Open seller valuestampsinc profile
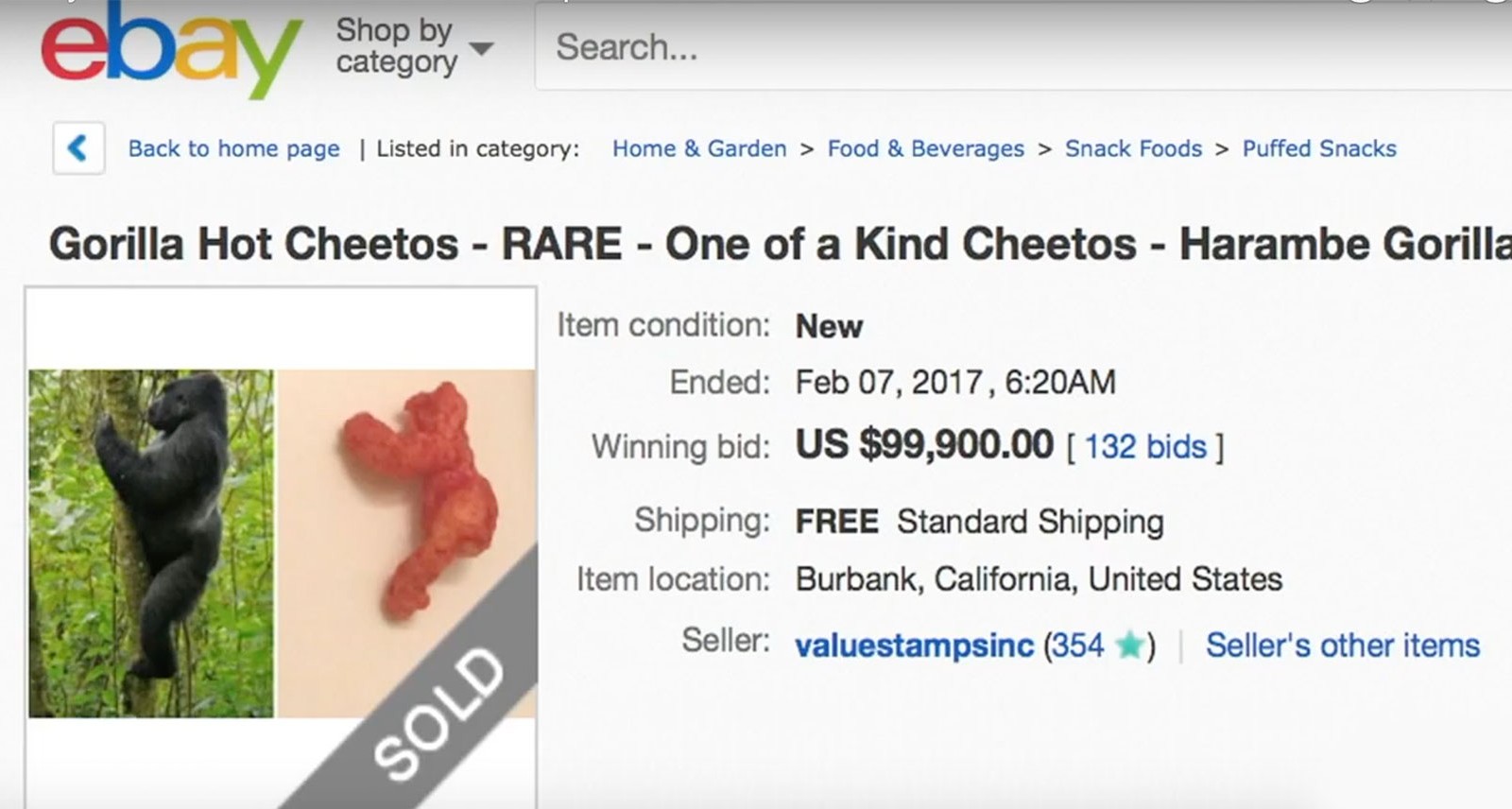Image resolution: width=1512 pixels, height=809 pixels. (x=914, y=645)
